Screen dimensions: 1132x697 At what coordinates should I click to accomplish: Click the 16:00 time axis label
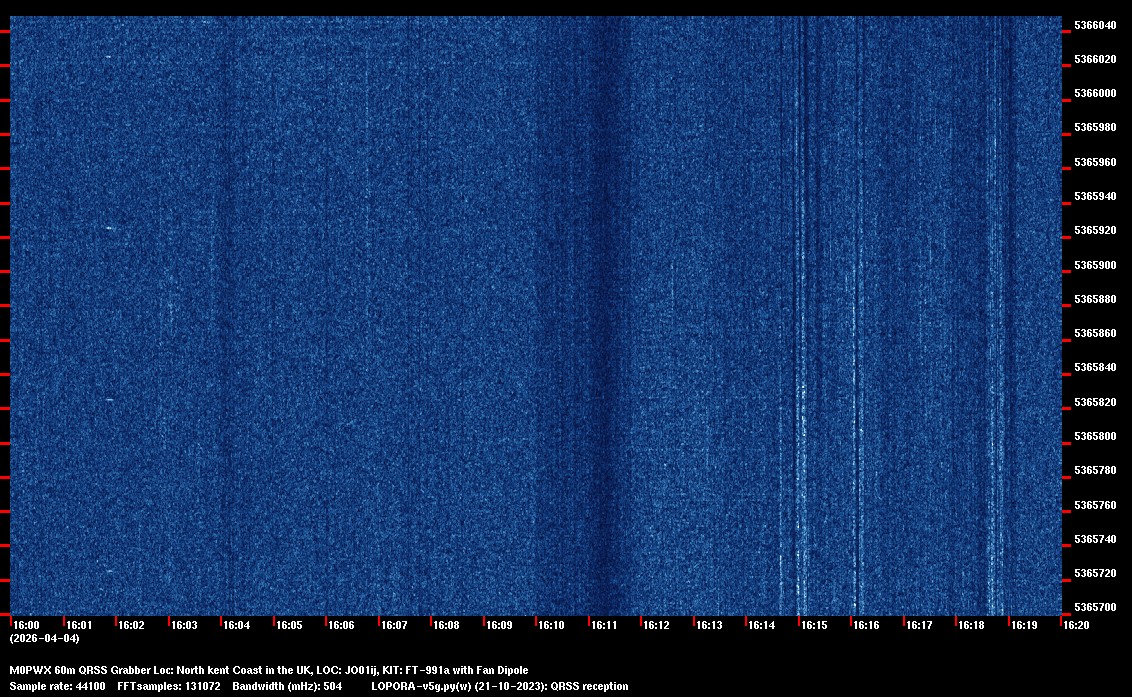coord(27,625)
